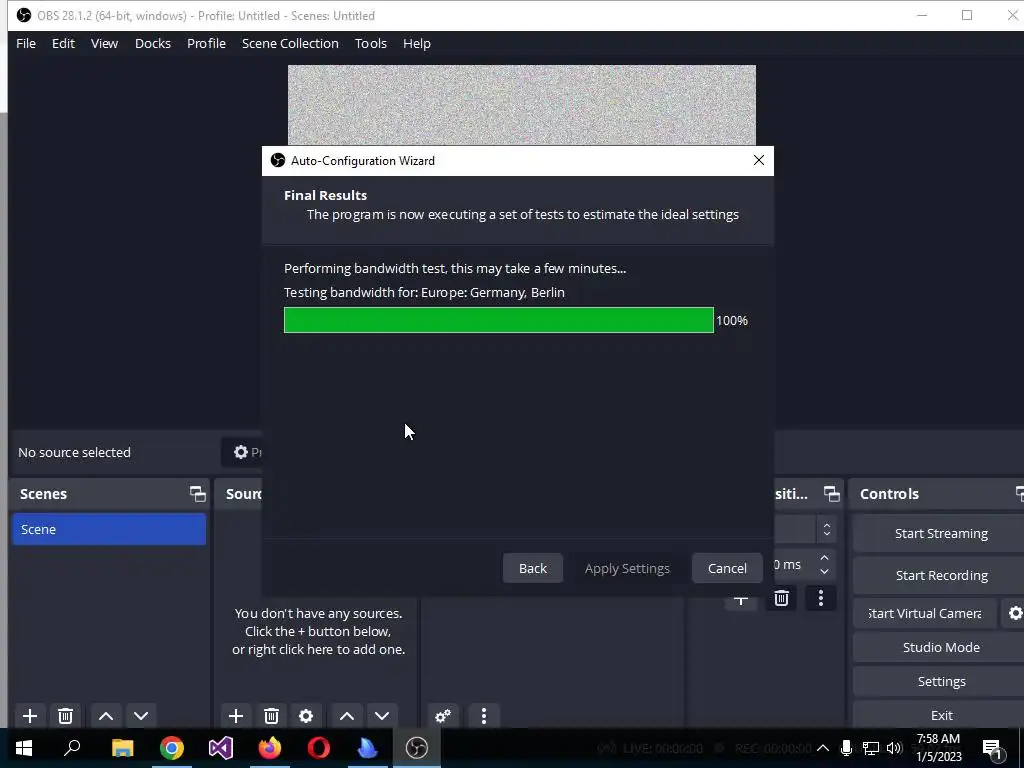This screenshot has height=768, width=1024.
Task: Move scene up with Scenes up arrow
Action: click(x=106, y=716)
